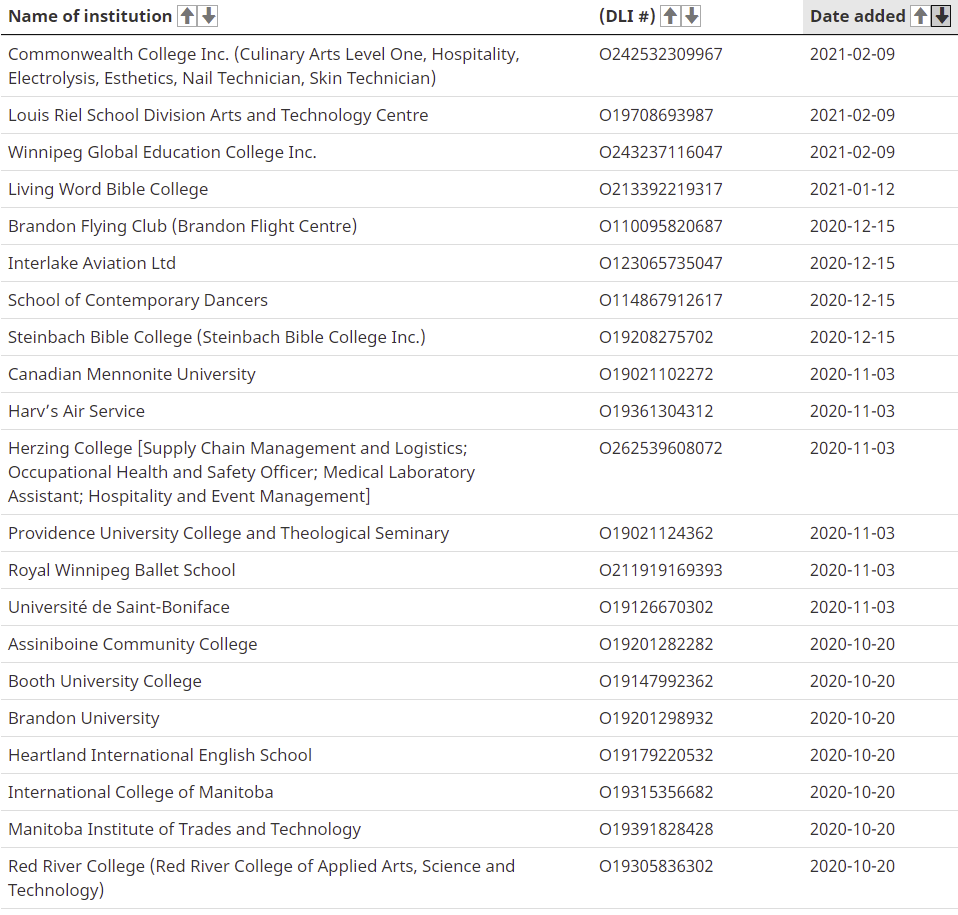
Task: Select Winnipeg Global Education College Inc.
Action: [x=162, y=152]
